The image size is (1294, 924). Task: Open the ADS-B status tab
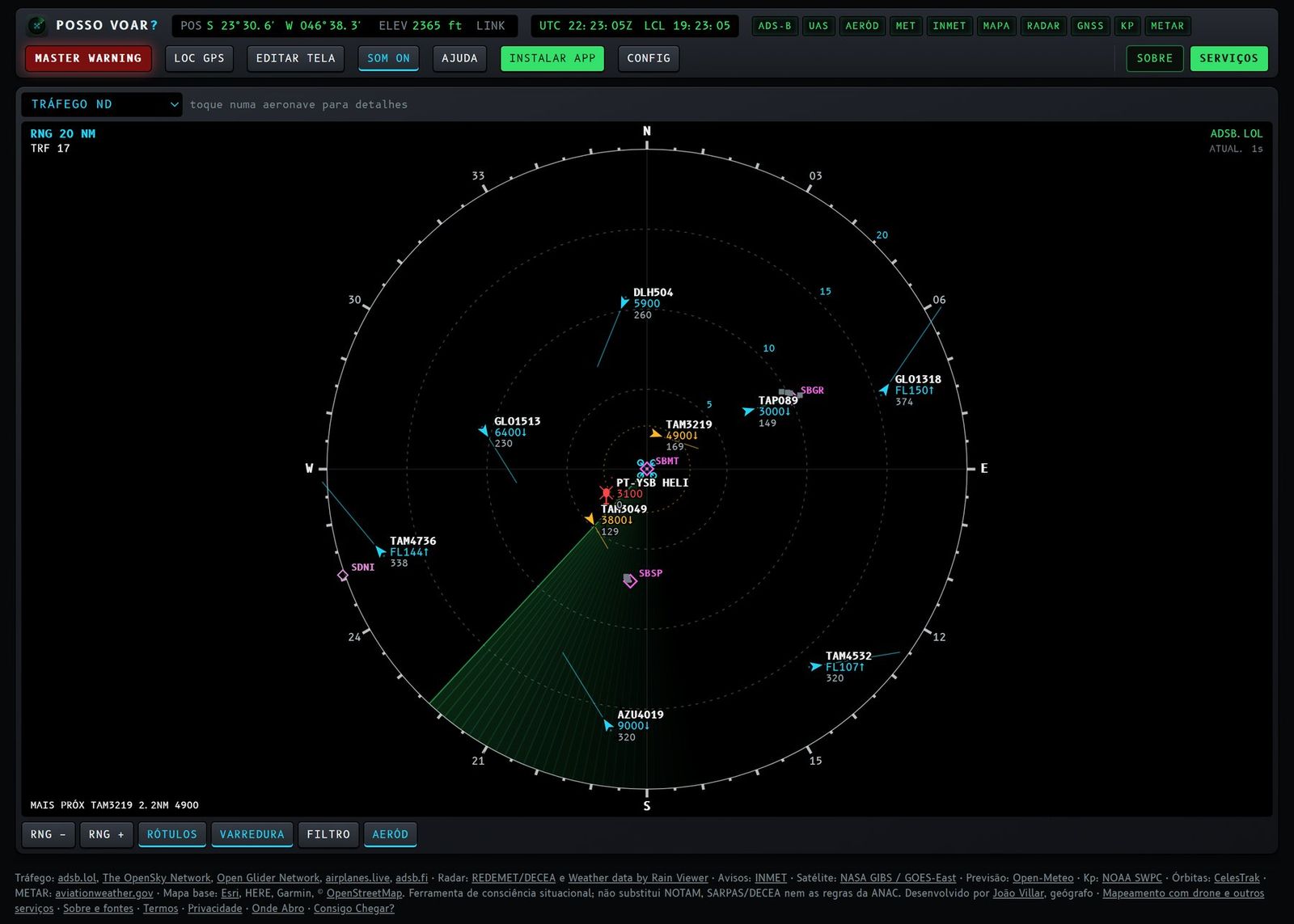(x=775, y=26)
